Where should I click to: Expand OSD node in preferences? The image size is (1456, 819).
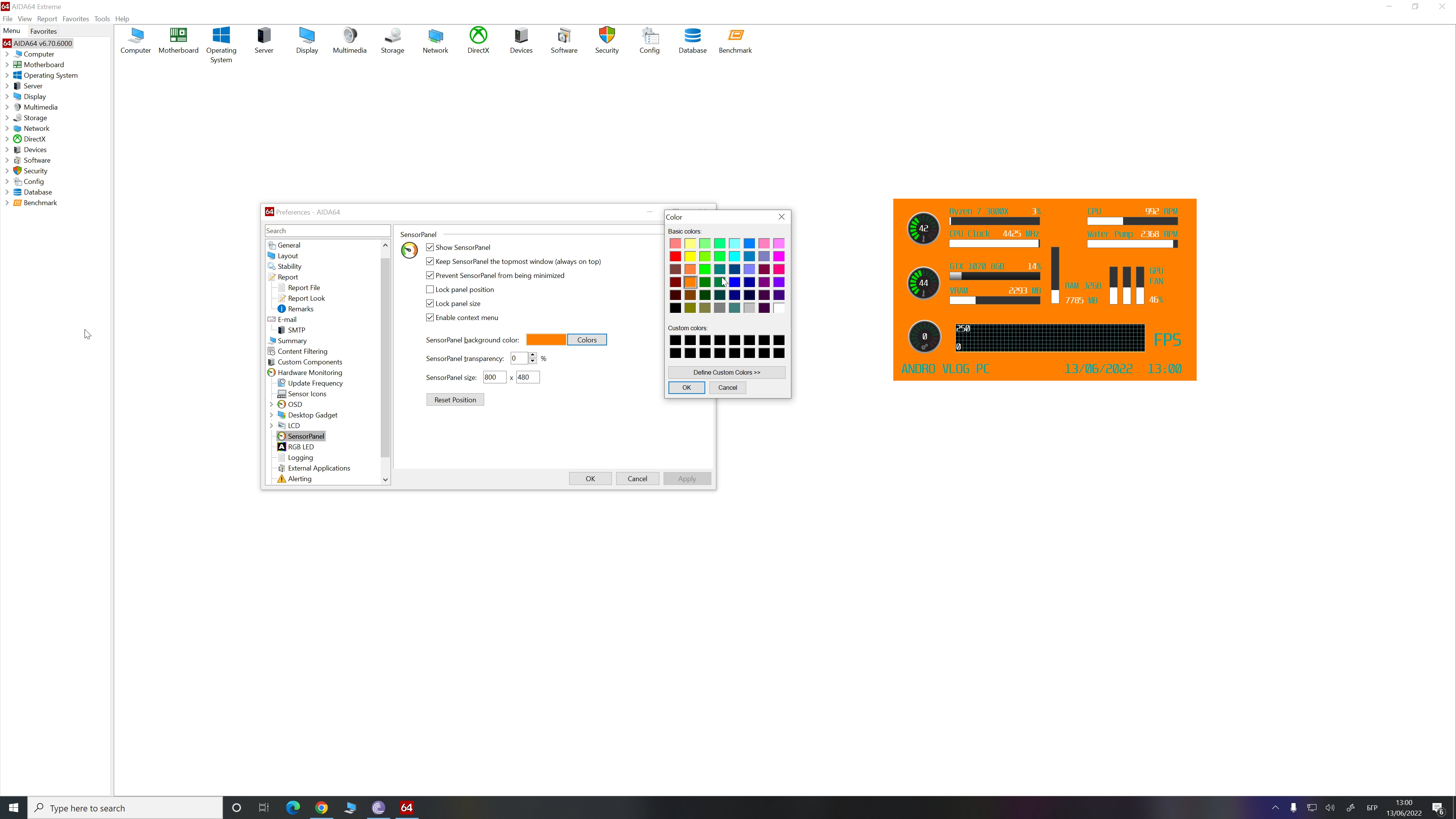click(x=271, y=405)
